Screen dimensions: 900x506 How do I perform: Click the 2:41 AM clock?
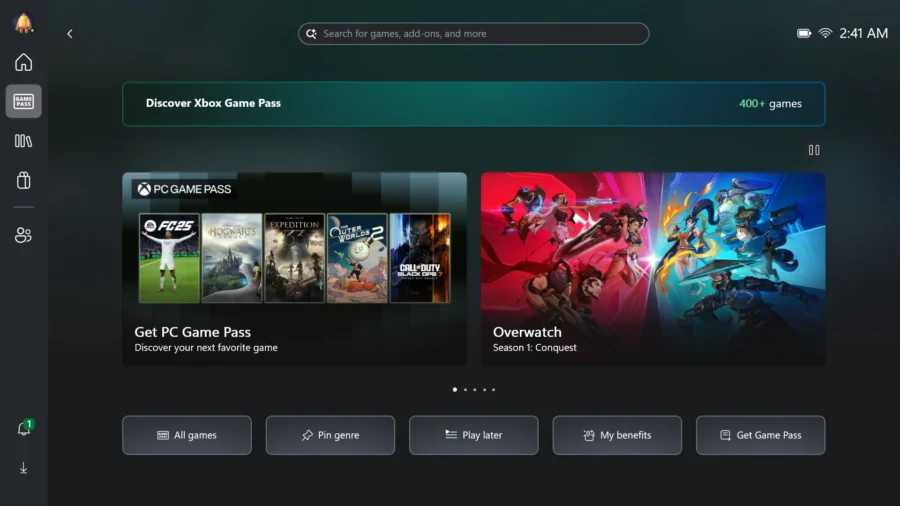(x=863, y=33)
